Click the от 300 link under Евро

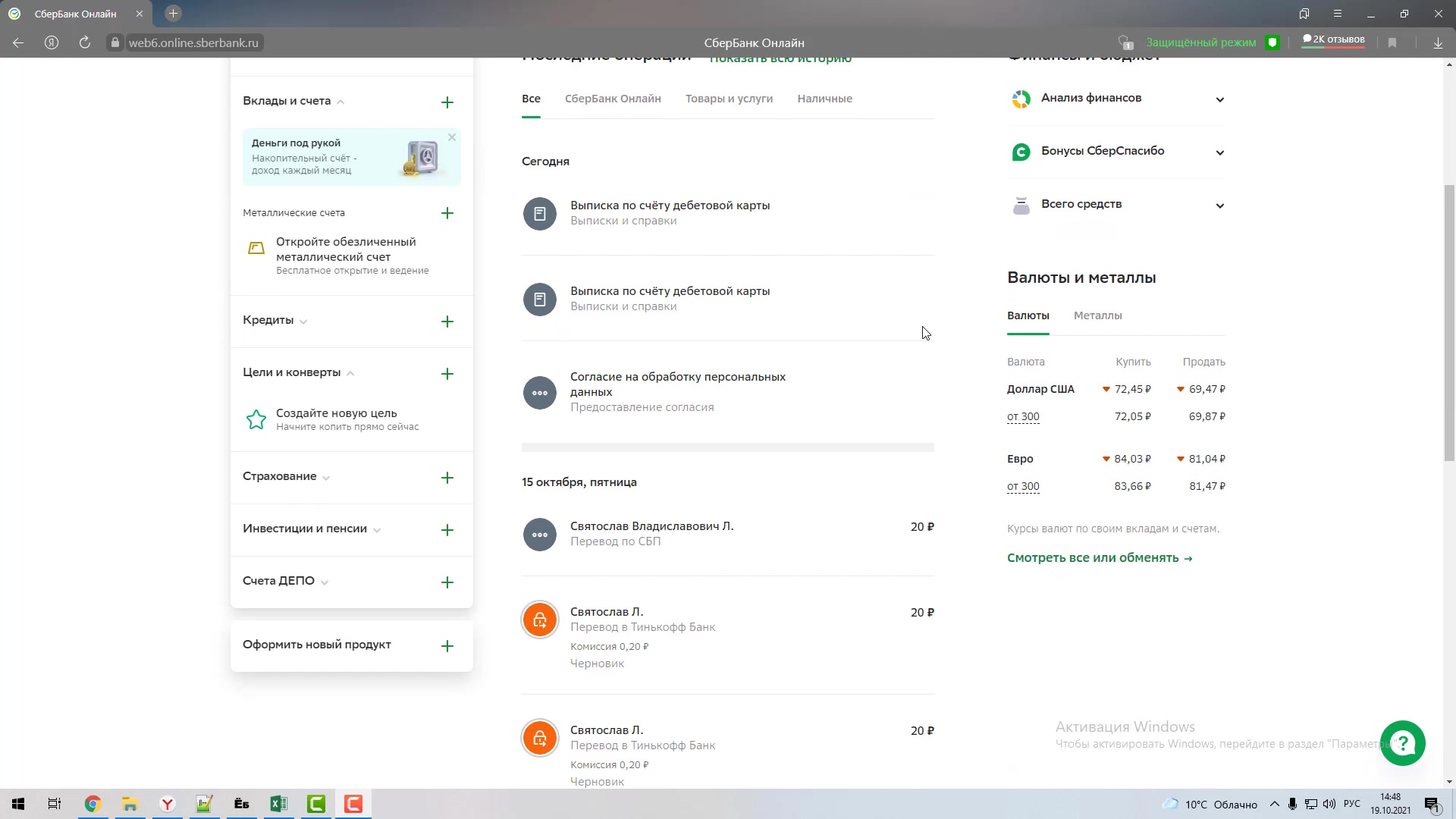[1023, 486]
